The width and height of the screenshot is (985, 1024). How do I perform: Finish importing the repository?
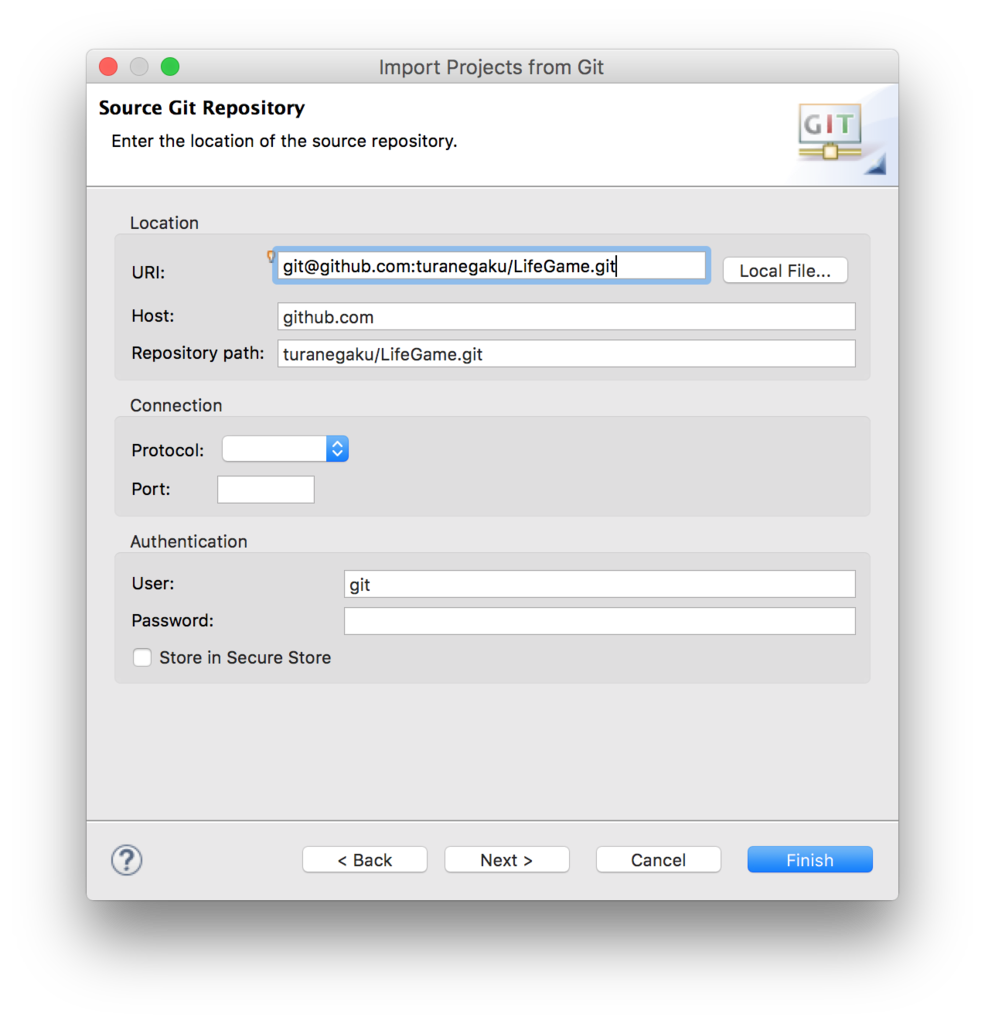pyautogui.click(x=809, y=859)
